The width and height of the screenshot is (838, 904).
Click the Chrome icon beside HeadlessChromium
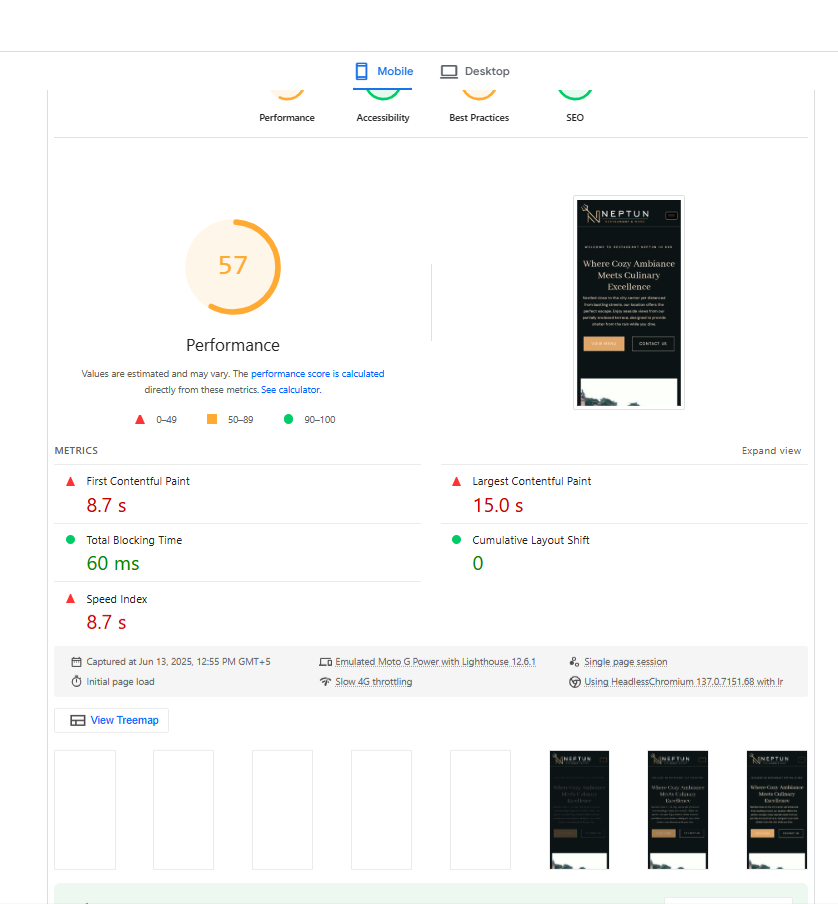tap(575, 682)
